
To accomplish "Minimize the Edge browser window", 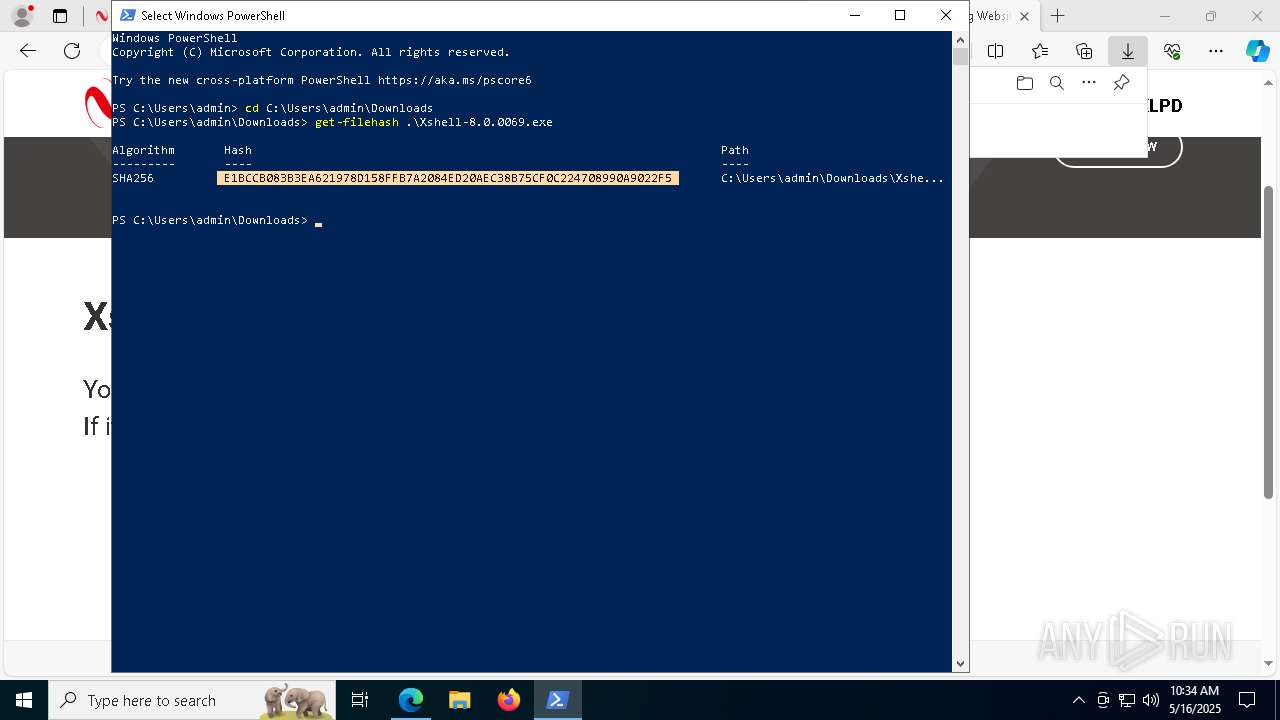I will pyautogui.click(x=1165, y=16).
